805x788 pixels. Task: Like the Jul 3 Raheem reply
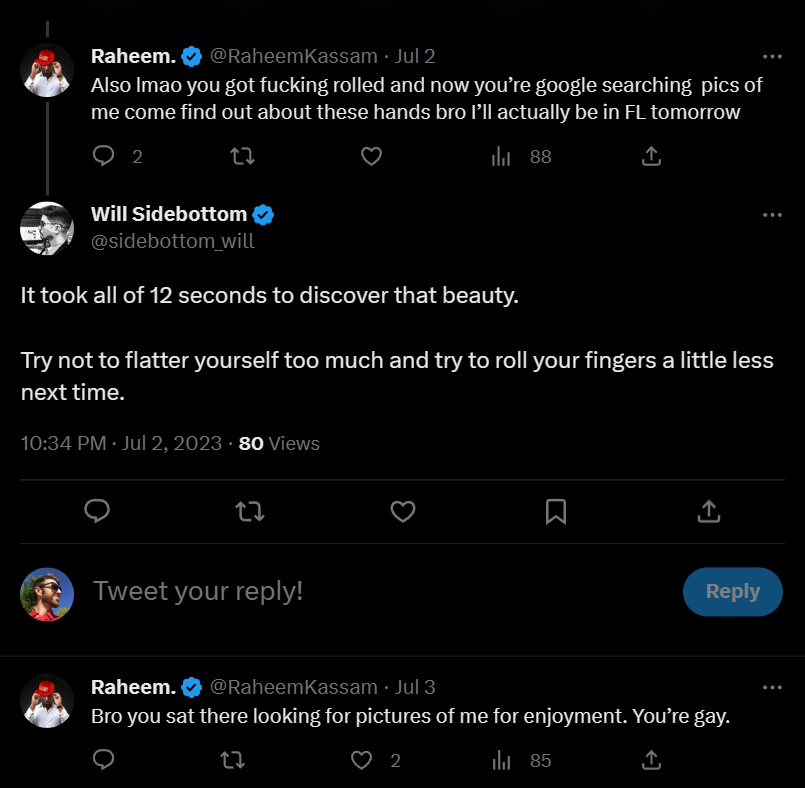362,760
